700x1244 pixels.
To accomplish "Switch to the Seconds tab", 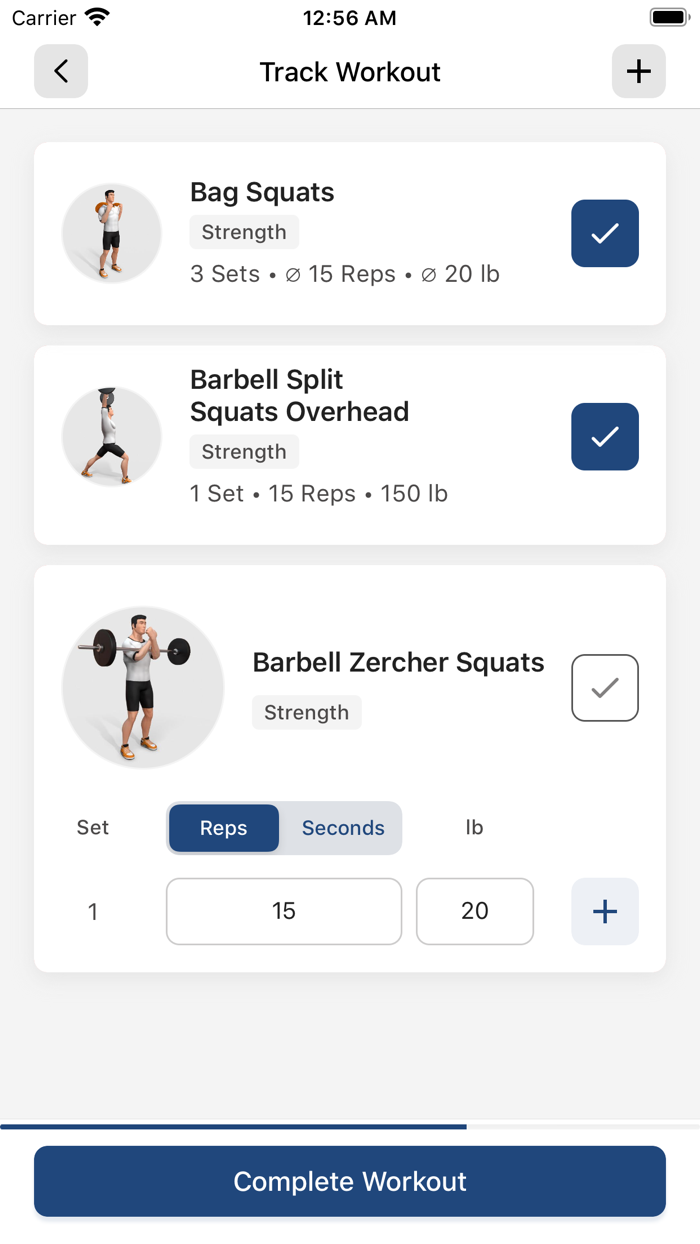I will pyautogui.click(x=343, y=828).
